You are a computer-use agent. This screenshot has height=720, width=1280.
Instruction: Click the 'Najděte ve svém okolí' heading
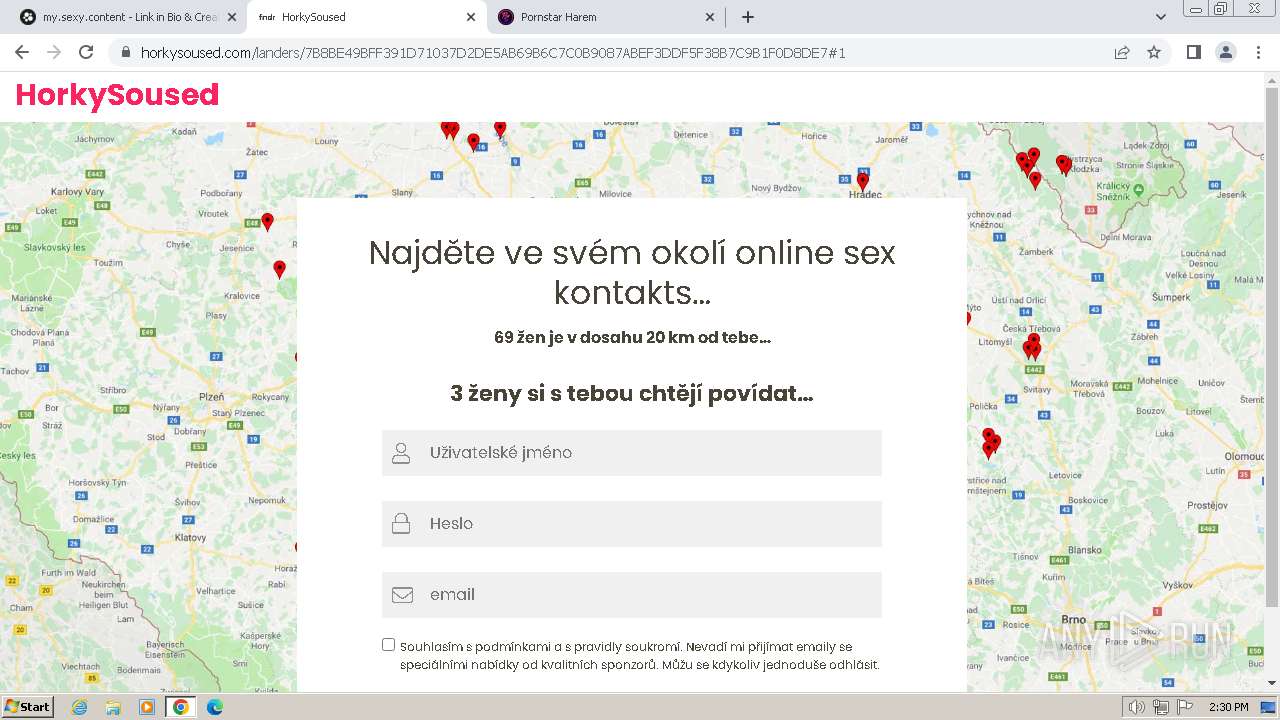tap(632, 272)
